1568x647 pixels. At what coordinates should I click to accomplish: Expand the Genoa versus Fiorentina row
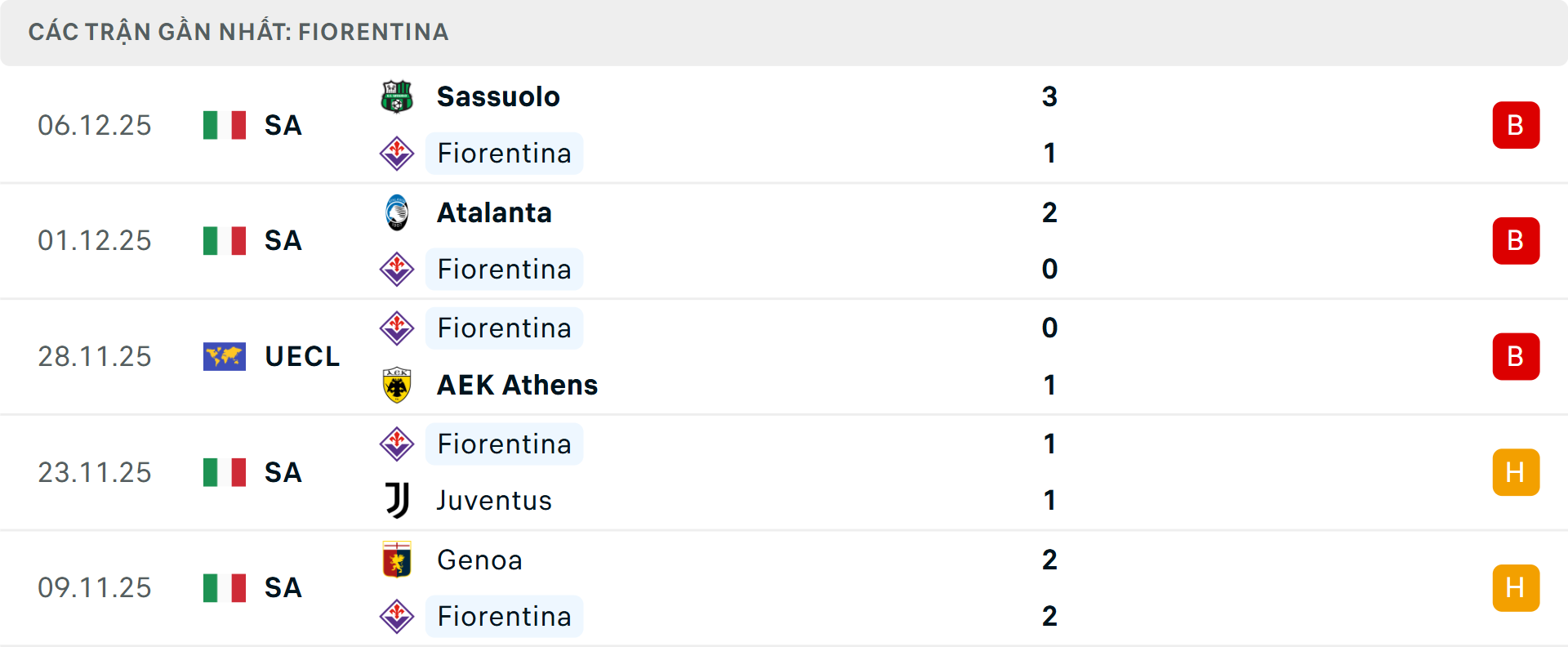coord(784,587)
